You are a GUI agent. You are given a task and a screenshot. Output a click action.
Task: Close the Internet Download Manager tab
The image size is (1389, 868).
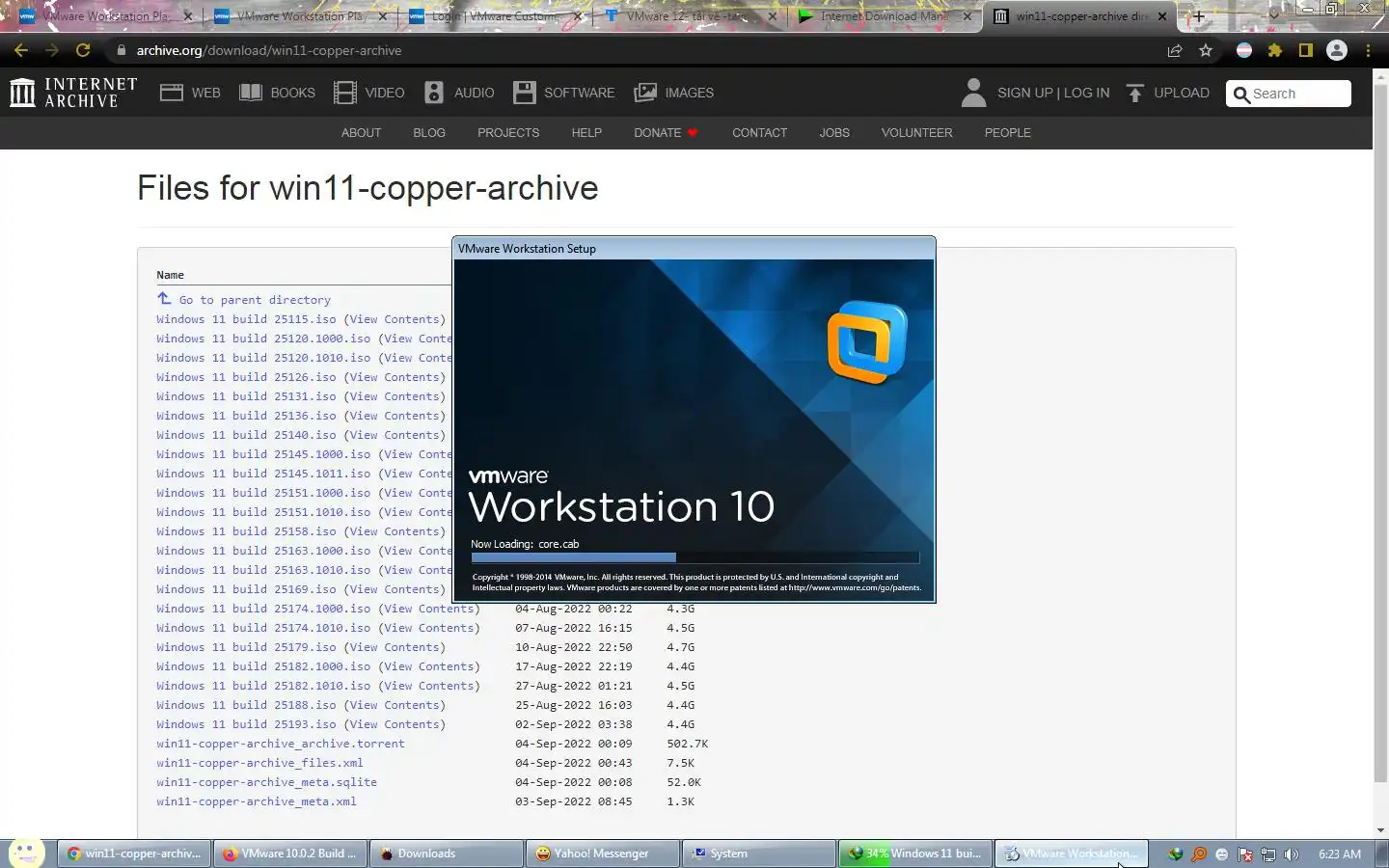(x=967, y=16)
